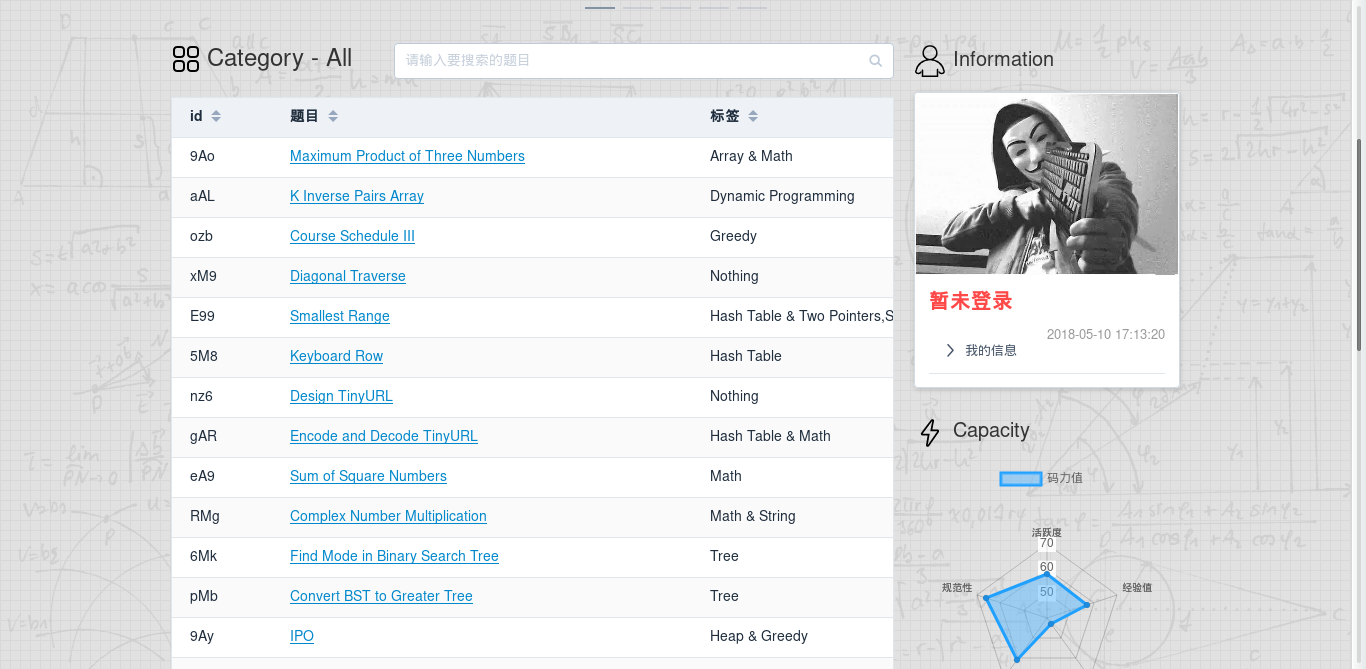This screenshot has width=1366, height=669.
Task: Click the Information user icon
Action: 930,60
